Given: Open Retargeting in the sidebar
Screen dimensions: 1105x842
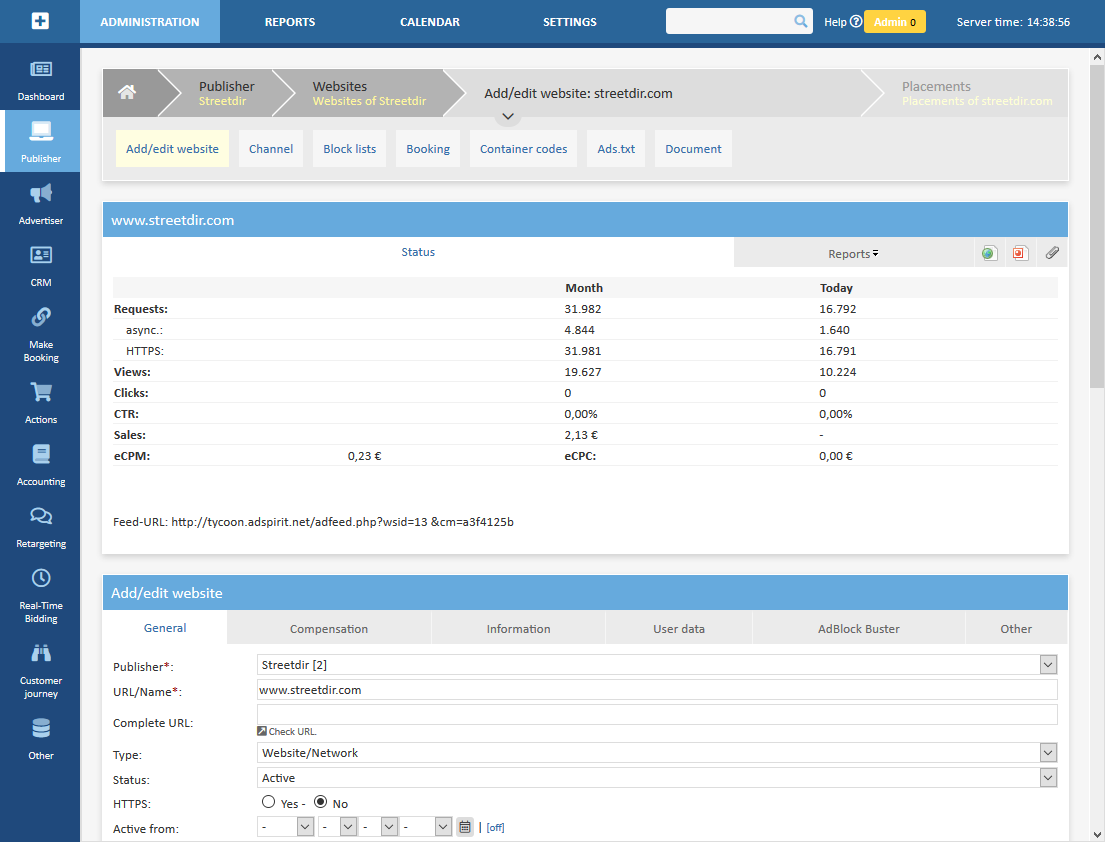Looking at the screenshot, I should point(41,527).
